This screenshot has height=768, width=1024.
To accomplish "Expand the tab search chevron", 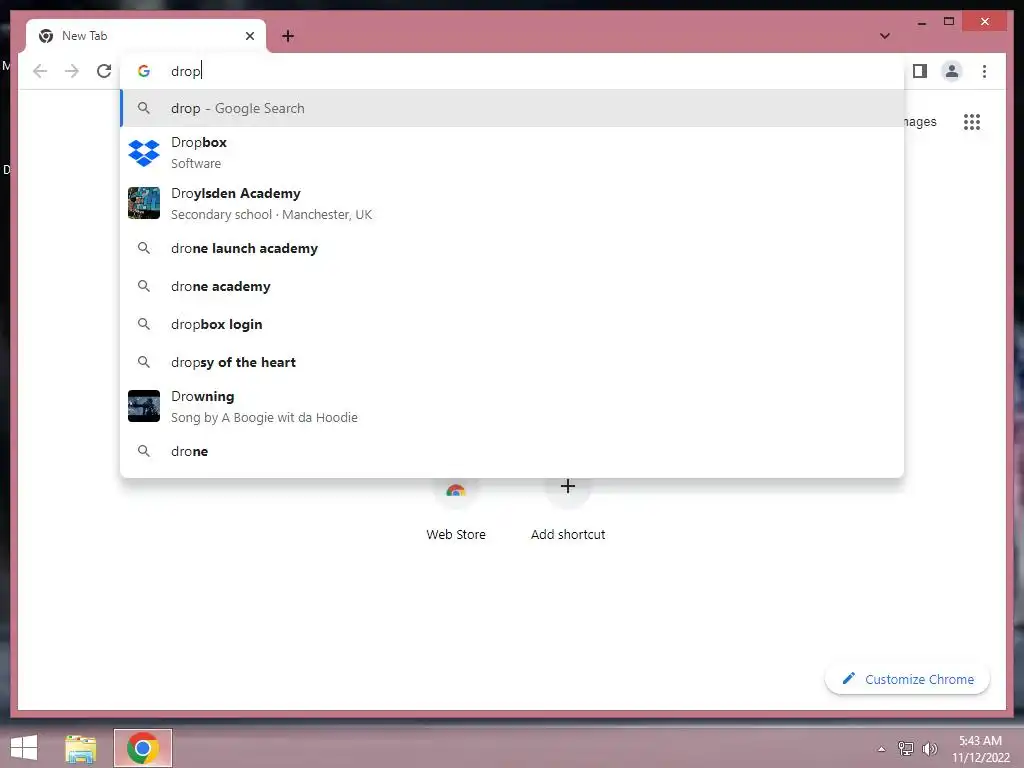I will [x=885, y=36].
